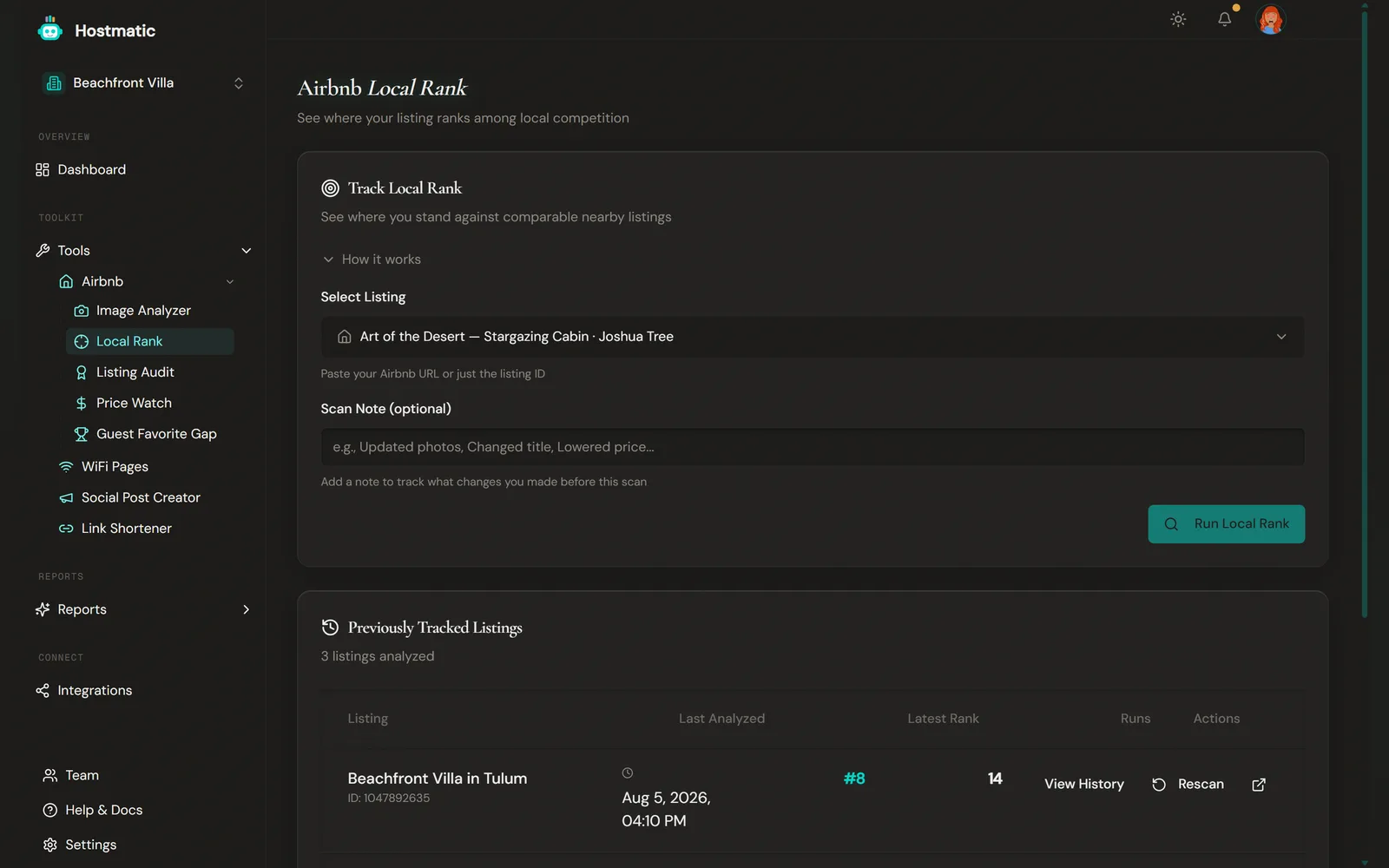
Task: Click the Reports sparkle icon
Action: [43, 609]
